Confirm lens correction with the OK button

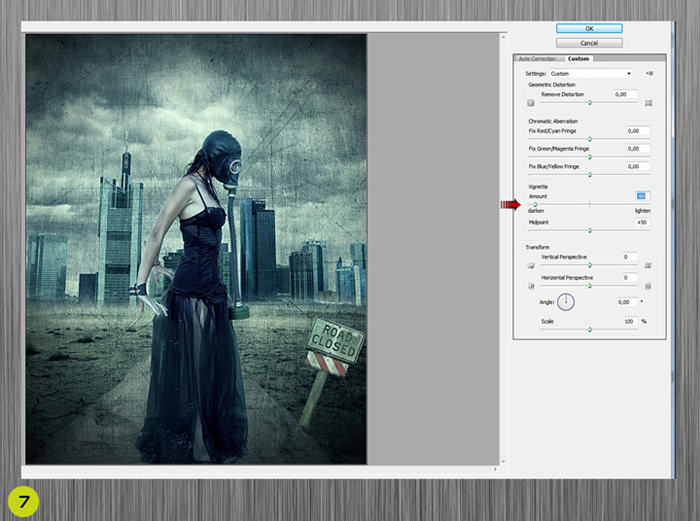(x=588, y=29)
